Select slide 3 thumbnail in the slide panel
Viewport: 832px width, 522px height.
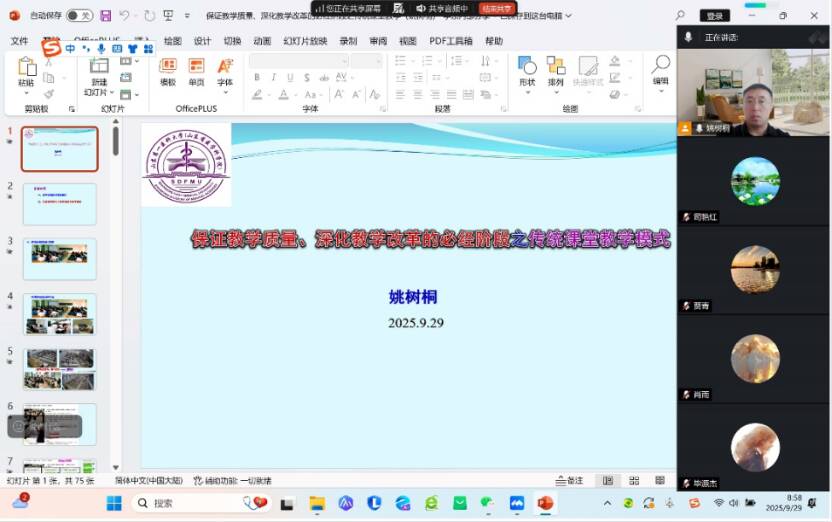[59, 259]
